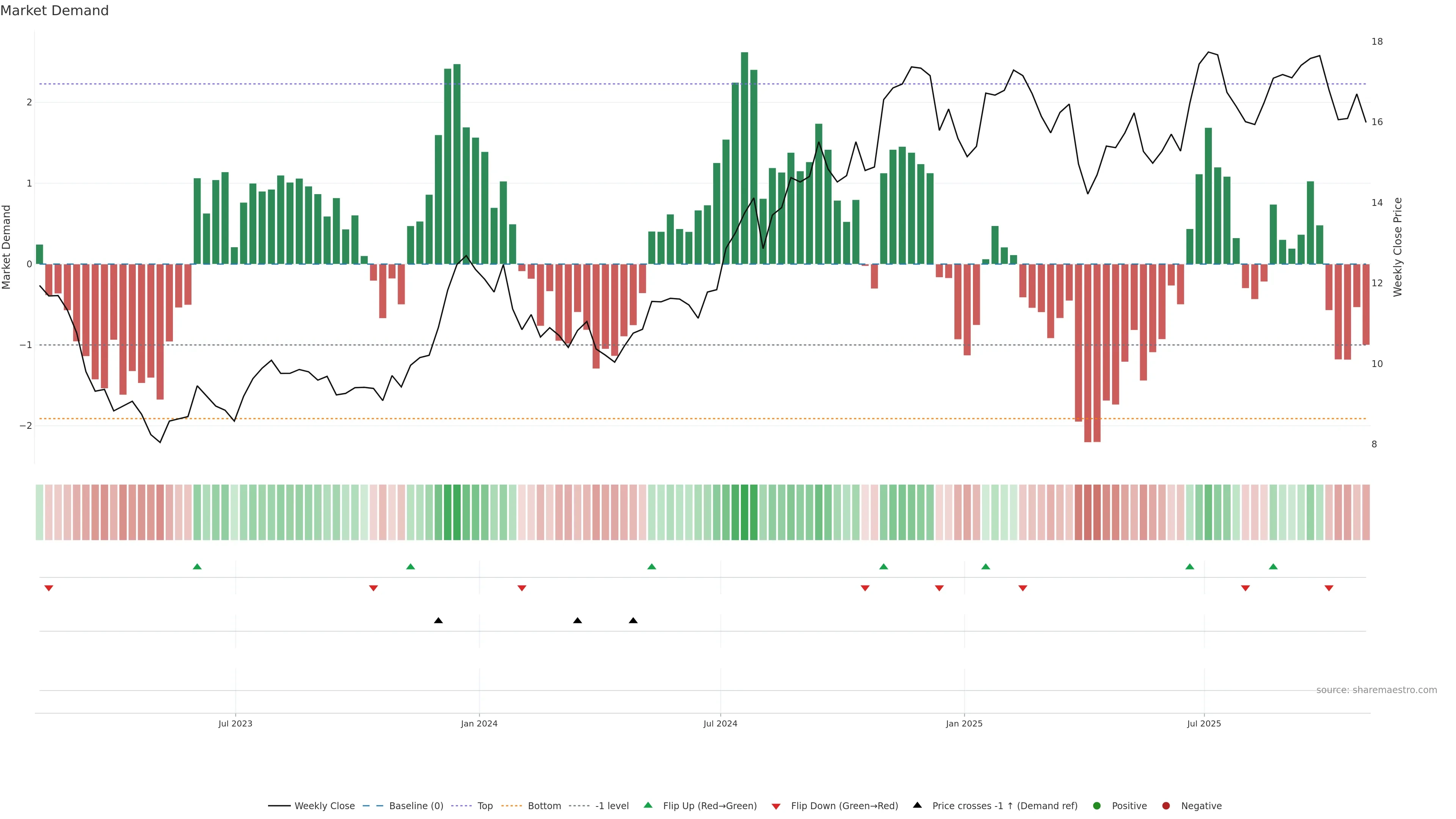This screenshot has height=819, width=1456.
Task: Click the Positive green circle legend icon
Action: click(x=1097, y=805)
